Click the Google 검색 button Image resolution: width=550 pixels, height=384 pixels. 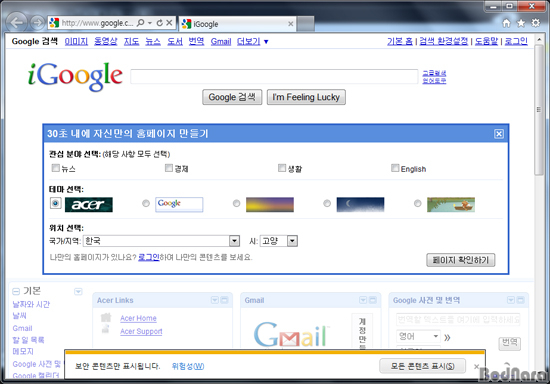[x=232, y=97]
